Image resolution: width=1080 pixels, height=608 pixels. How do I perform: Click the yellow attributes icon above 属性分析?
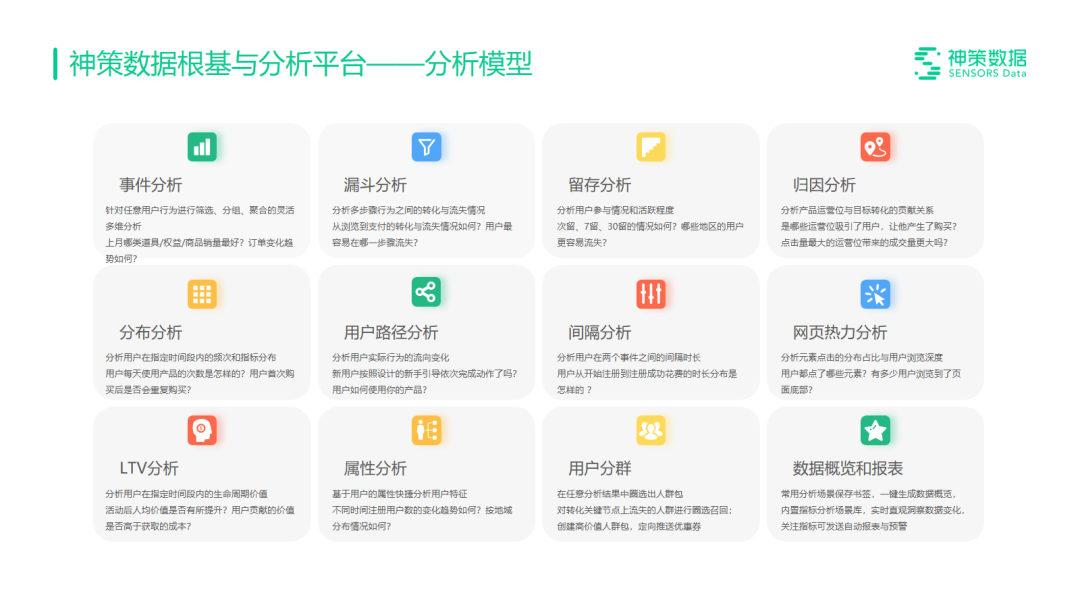426,430
